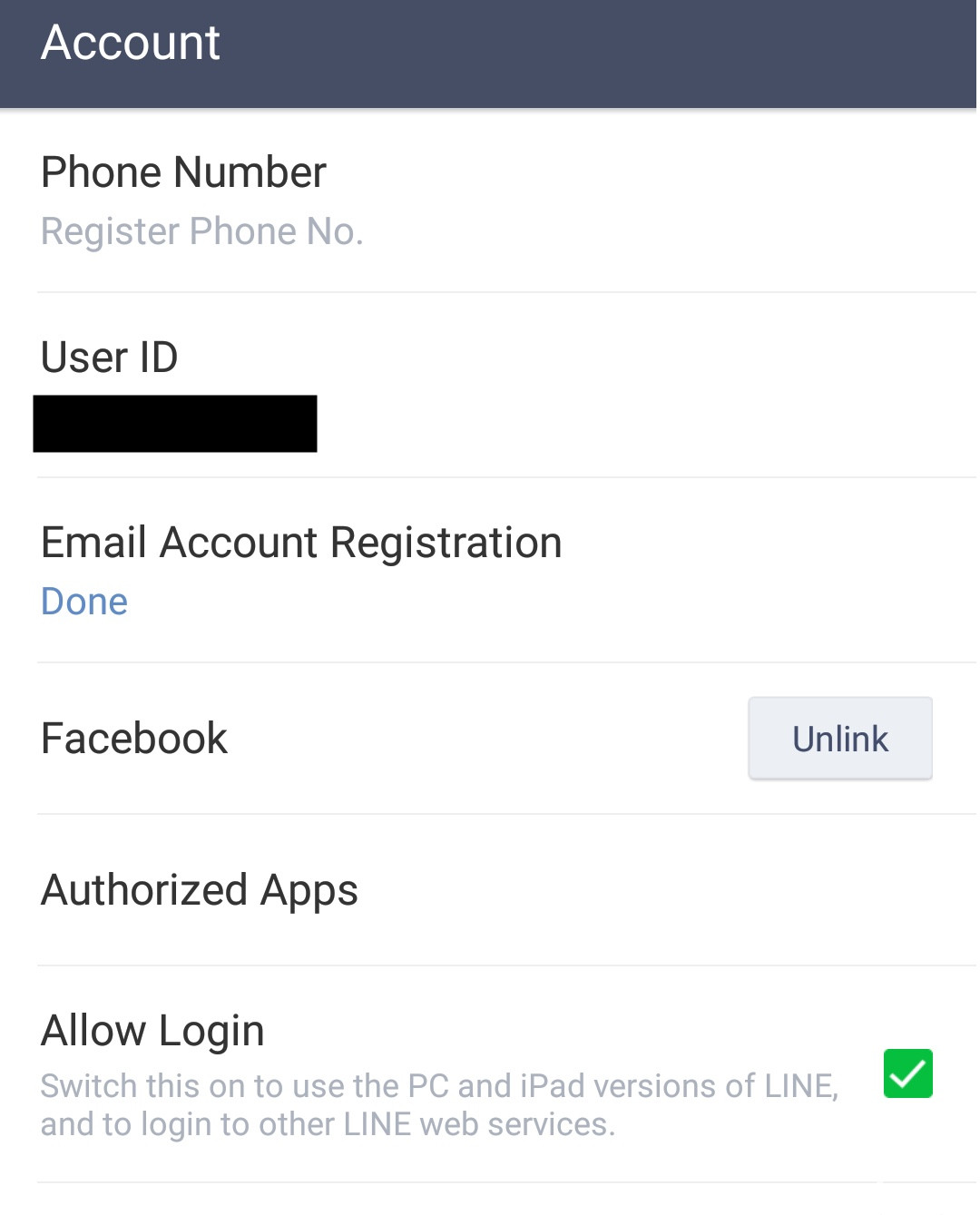980x1215 pixels.
Task: Uncheck the green Allow Login checkbox
Action: (x=907, y=1073)
